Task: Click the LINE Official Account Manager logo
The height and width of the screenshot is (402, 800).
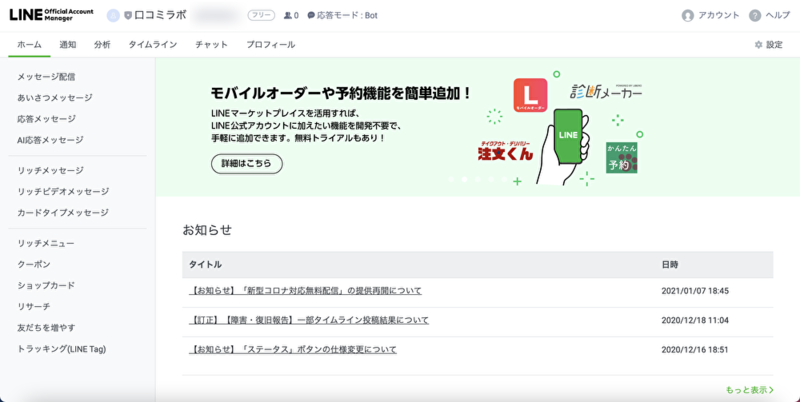Action: click(x=52, y=15)
